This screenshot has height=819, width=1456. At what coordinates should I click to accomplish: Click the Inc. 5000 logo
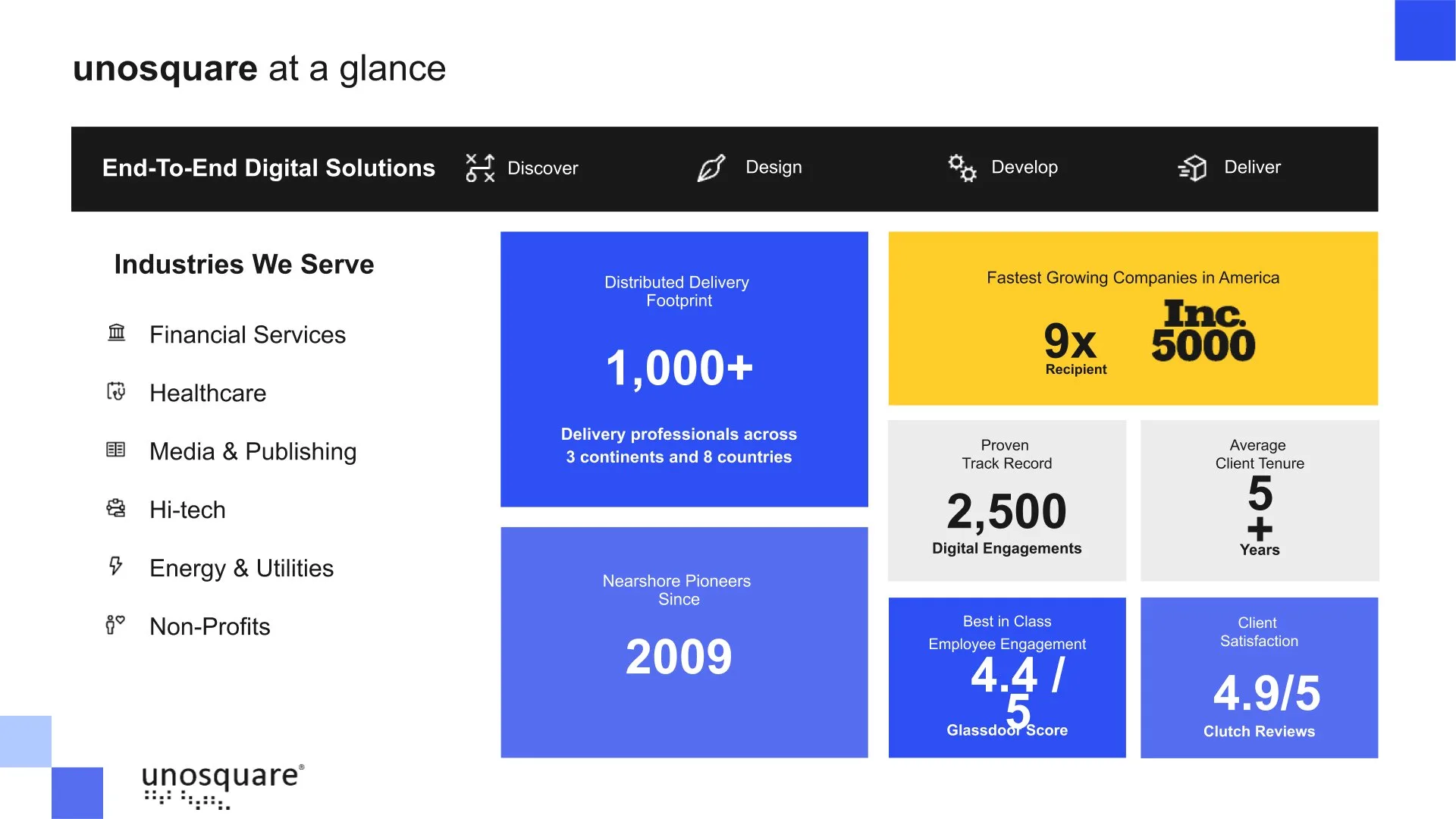tap(1203, 330)
